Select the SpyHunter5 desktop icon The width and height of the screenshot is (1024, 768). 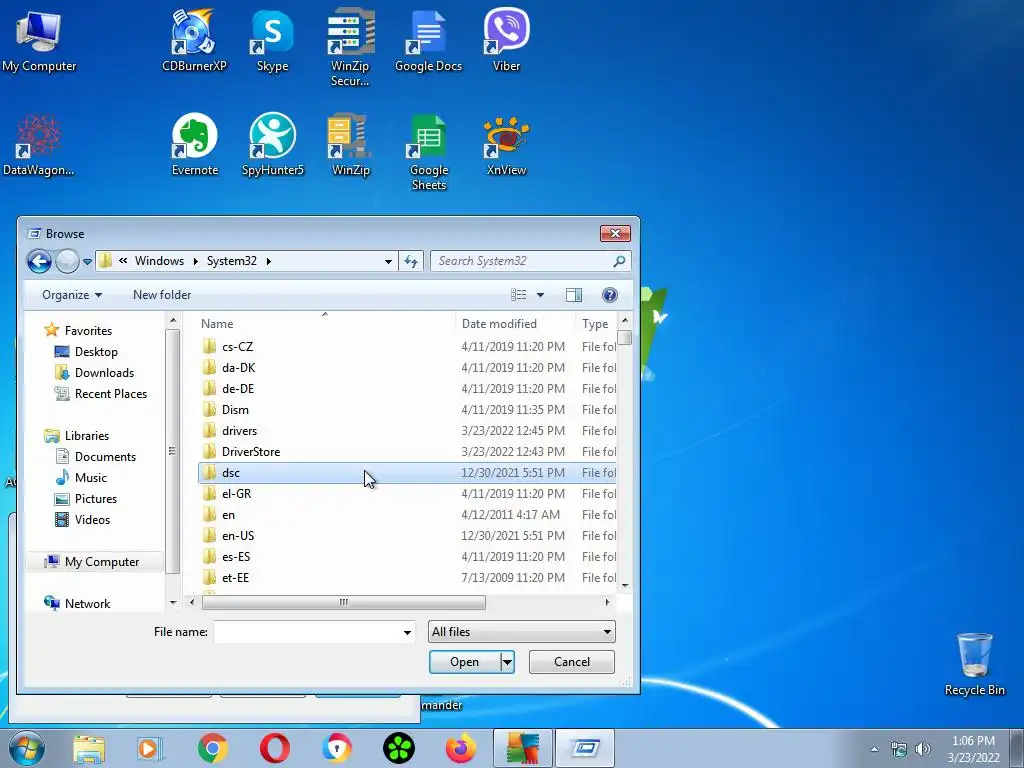(272, 144)
